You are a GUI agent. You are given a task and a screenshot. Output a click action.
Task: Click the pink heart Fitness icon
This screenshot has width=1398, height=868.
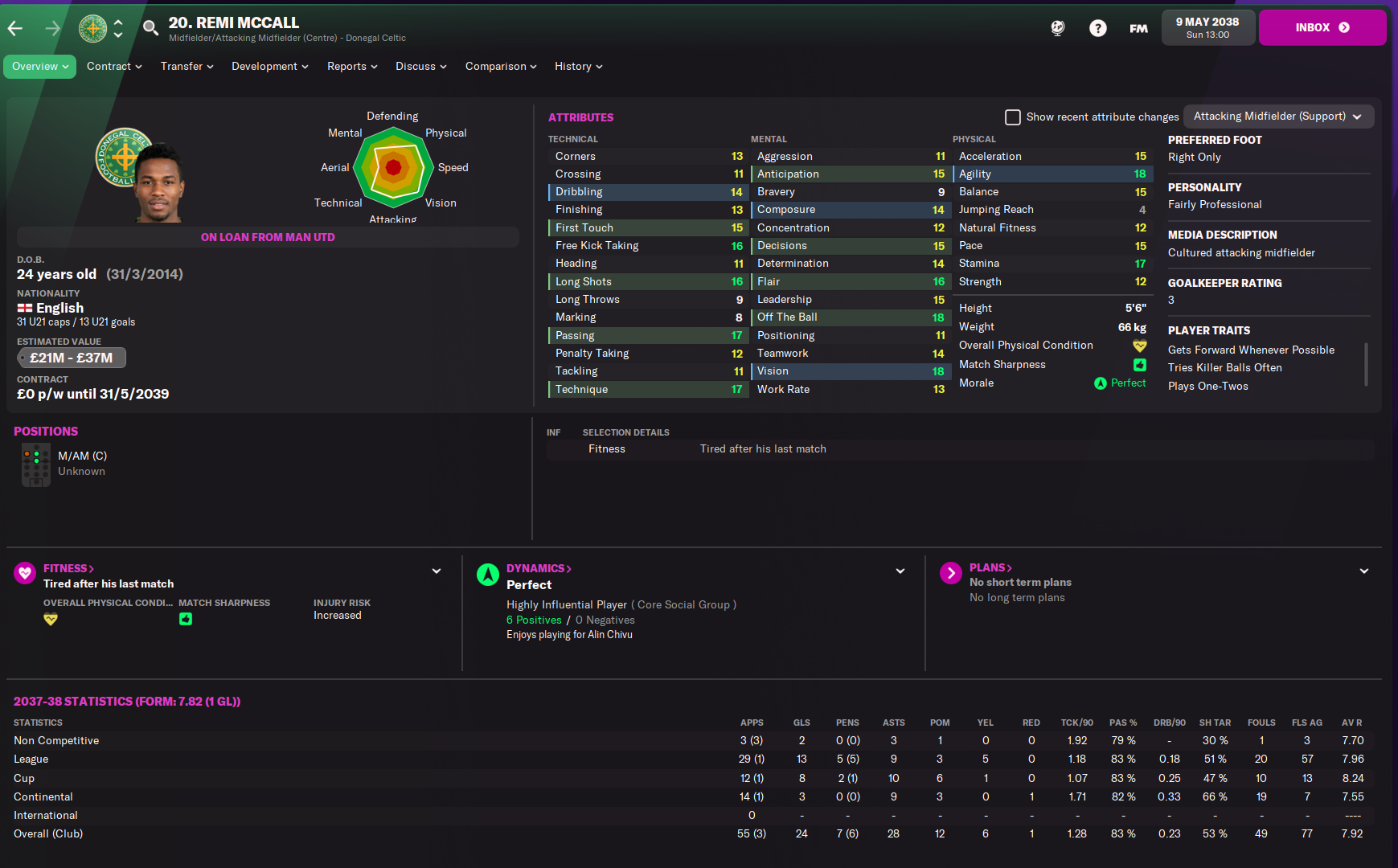tap(25, 573)
